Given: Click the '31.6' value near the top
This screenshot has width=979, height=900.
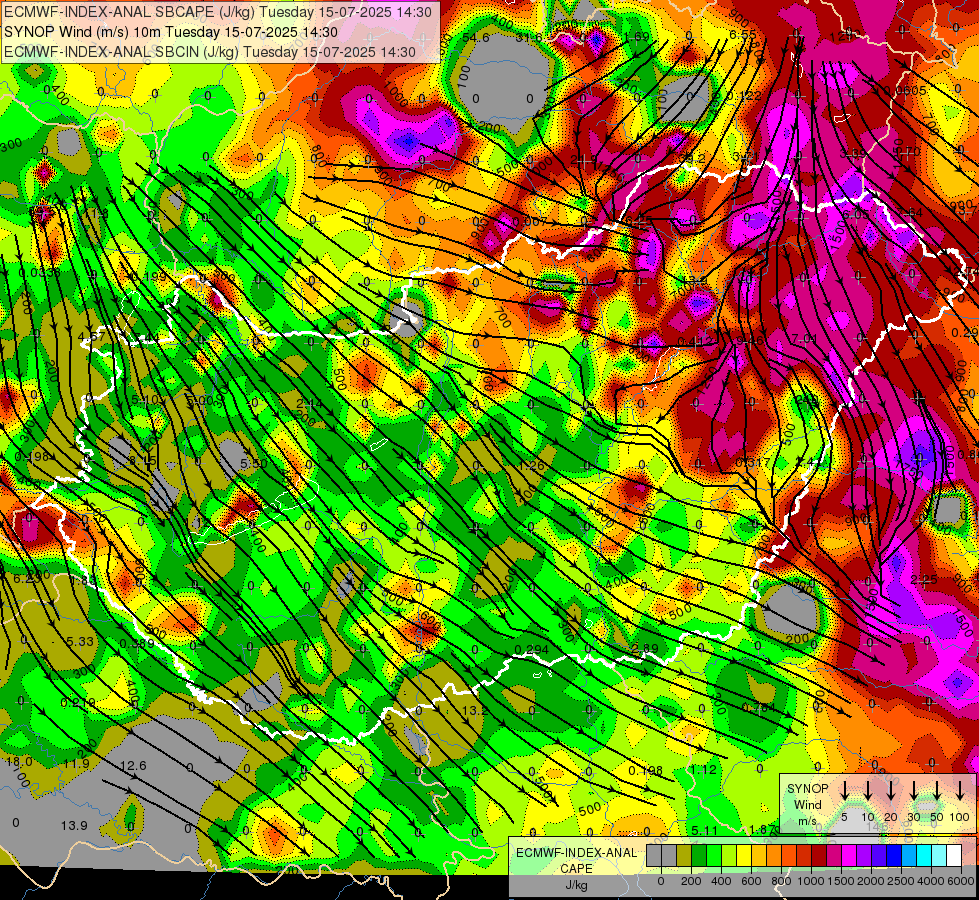Looking at the screenshot, I should [x=529, y=38].
